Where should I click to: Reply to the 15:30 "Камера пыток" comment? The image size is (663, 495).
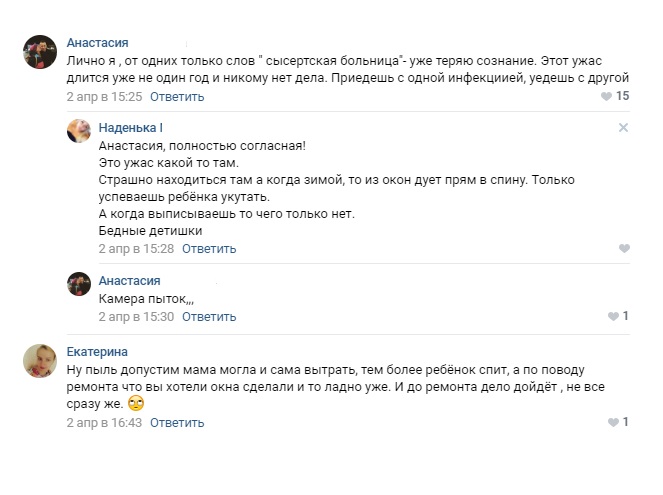[x=209, y=317]
